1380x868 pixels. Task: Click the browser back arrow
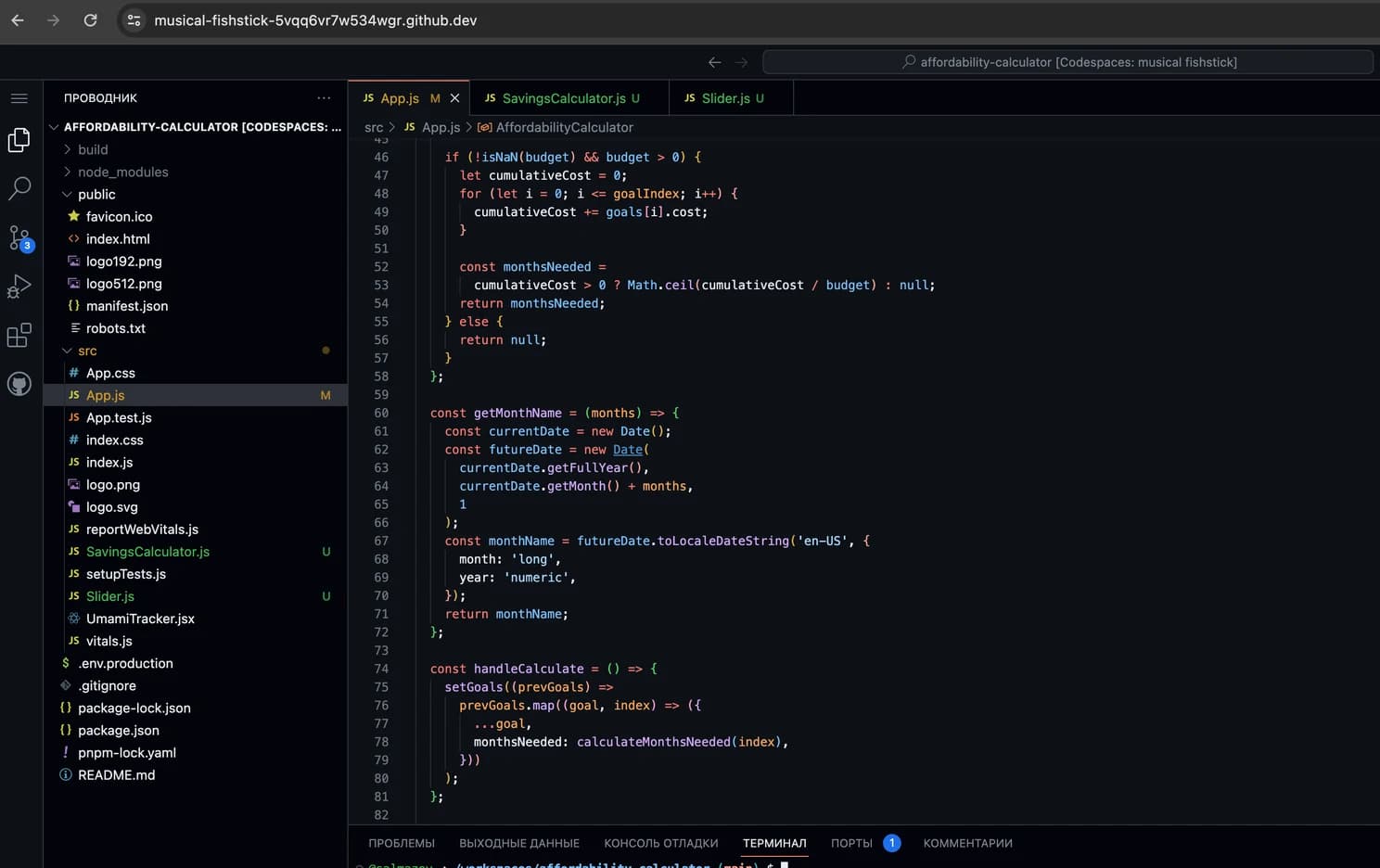(x=18, y=19)
